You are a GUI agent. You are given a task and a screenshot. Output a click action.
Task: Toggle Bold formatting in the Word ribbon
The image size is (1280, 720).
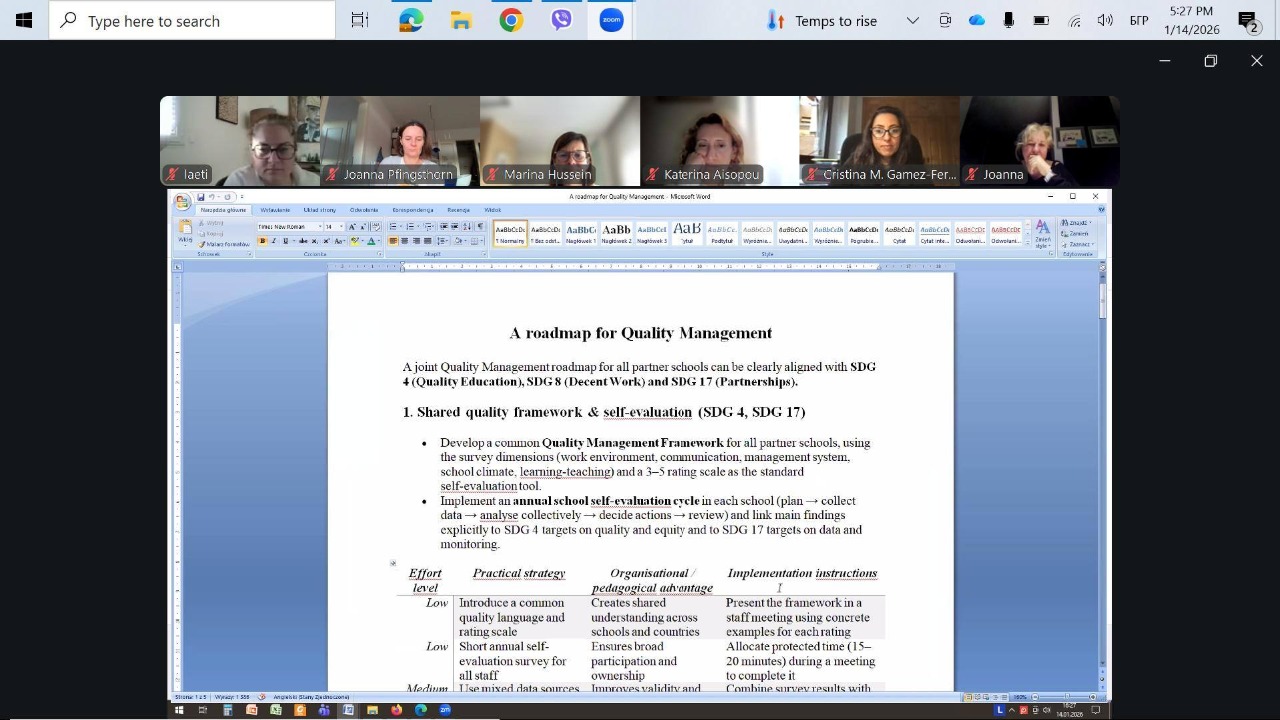[262, 241]
